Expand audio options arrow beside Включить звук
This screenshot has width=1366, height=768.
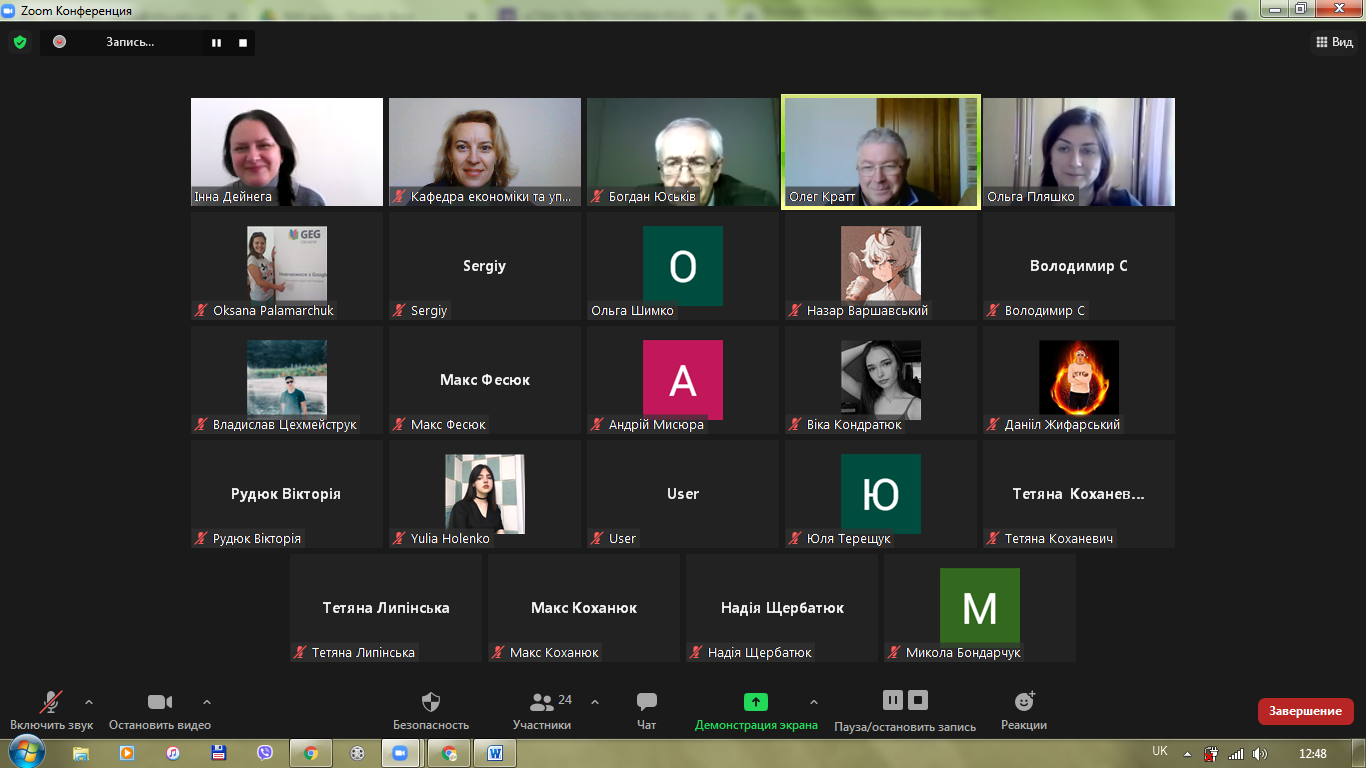89,702
